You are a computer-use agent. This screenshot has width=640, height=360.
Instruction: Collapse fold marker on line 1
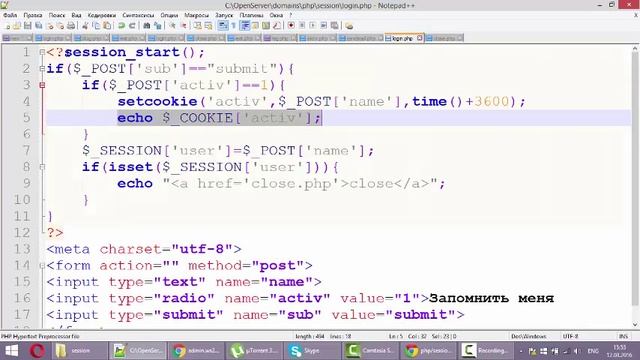[x=42, y=52]
